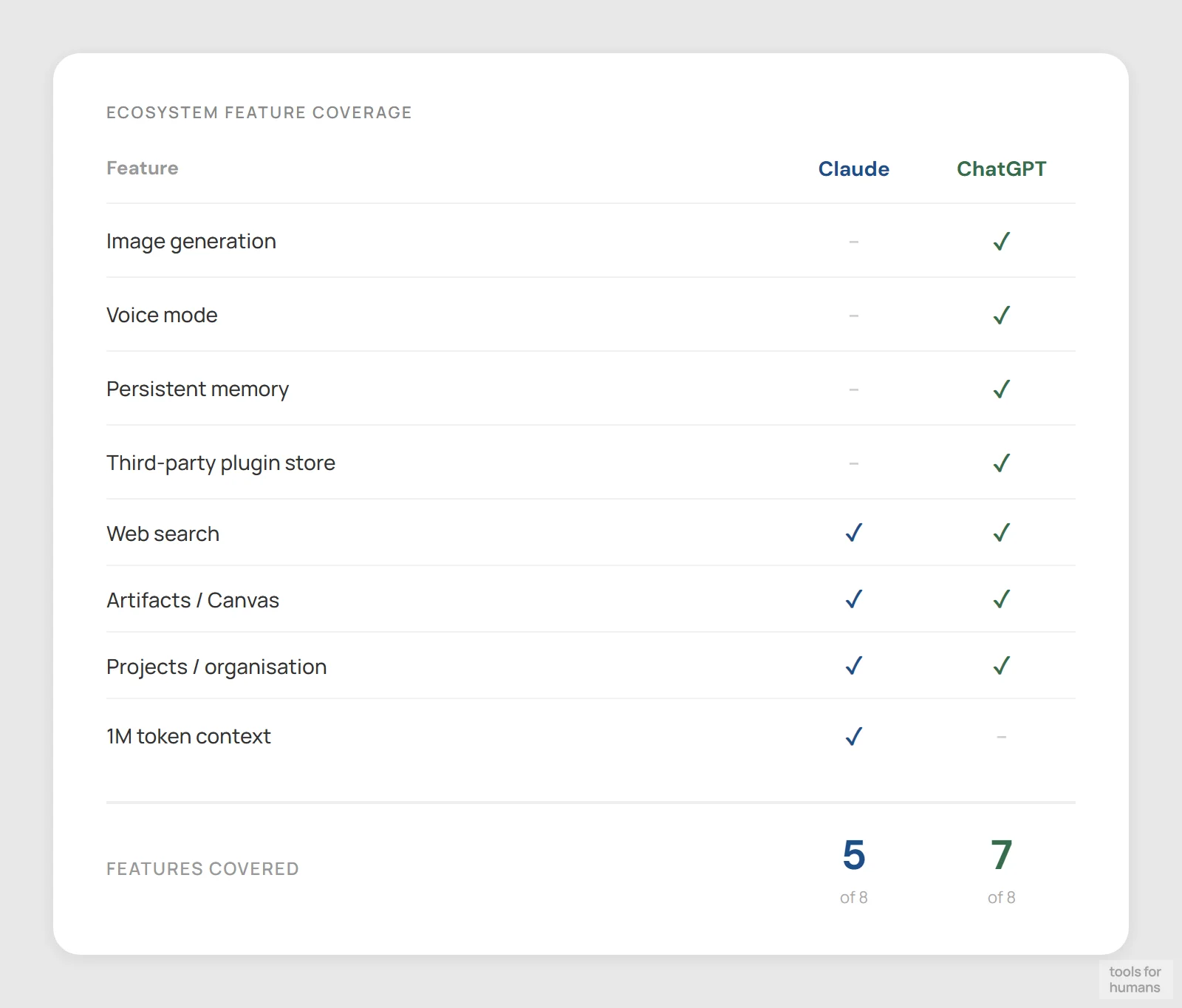Screen dimensions: 1182x1008
Task: Click the ChatGPT checkmark for Voice mode
Action: tap(1002, 315)
